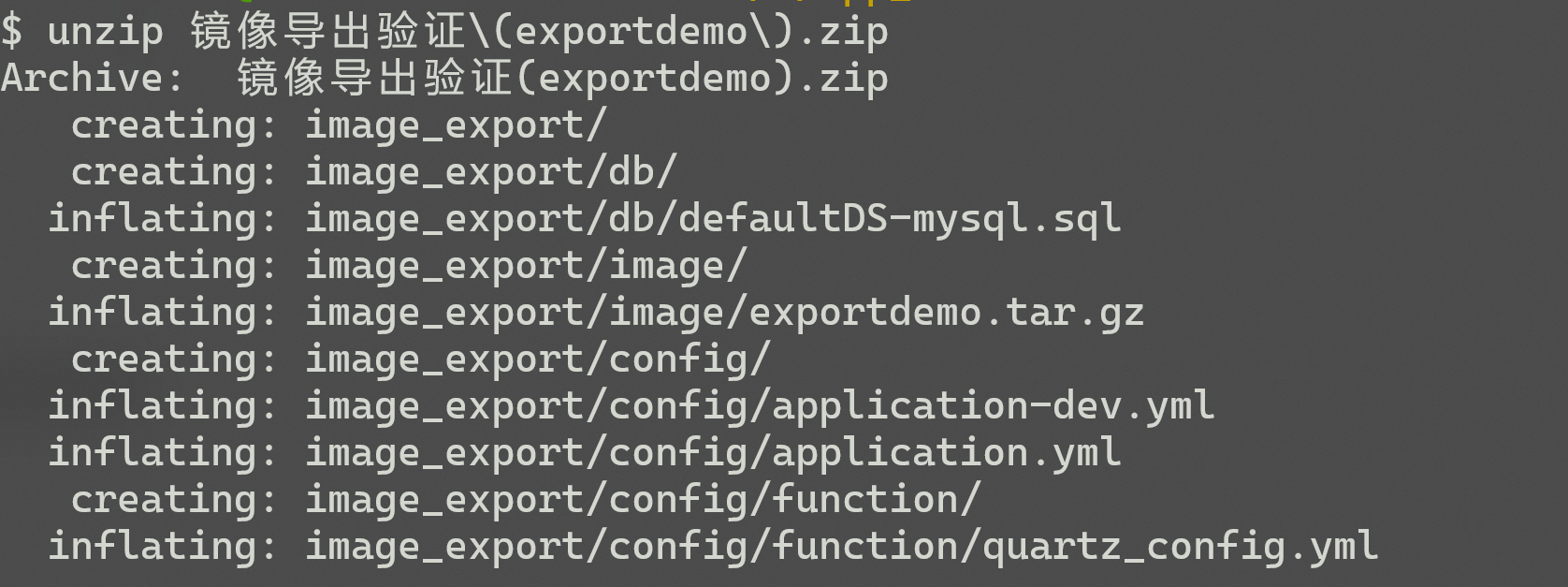This screenshot has height=587, width=1568.
Task: Click the last inflating: label
Action: (163, 547)
